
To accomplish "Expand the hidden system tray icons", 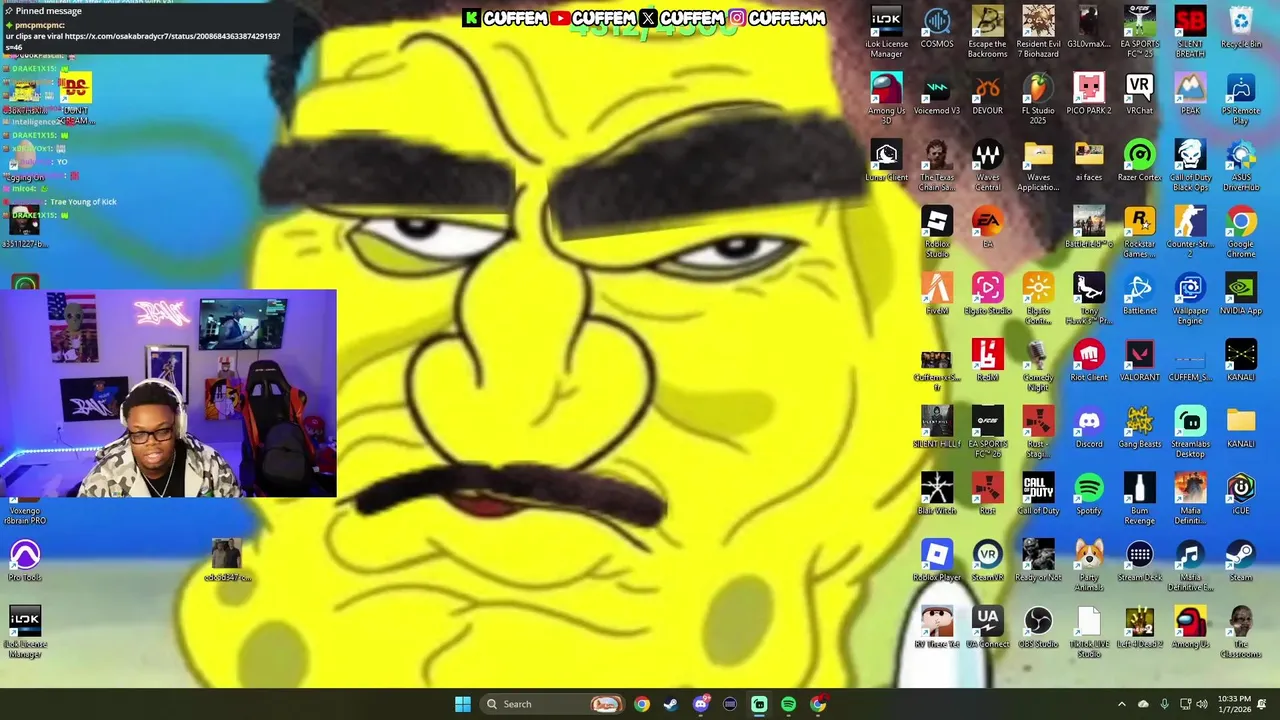I will tap(1121, 704).
